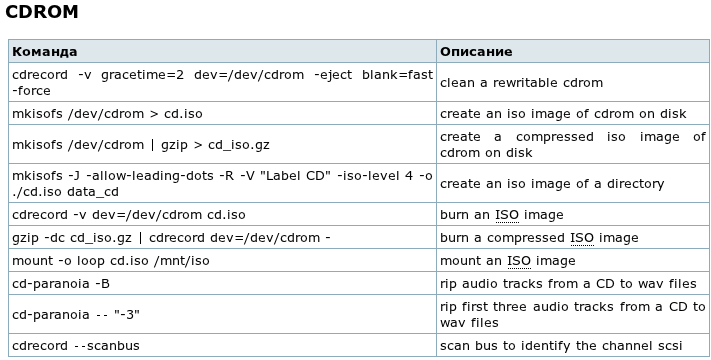The height and width of the screenshot is (360, 711).
Task: Click the mount -o loop cd.iso command
Action: pyautogui.click(x=111, y=261)
